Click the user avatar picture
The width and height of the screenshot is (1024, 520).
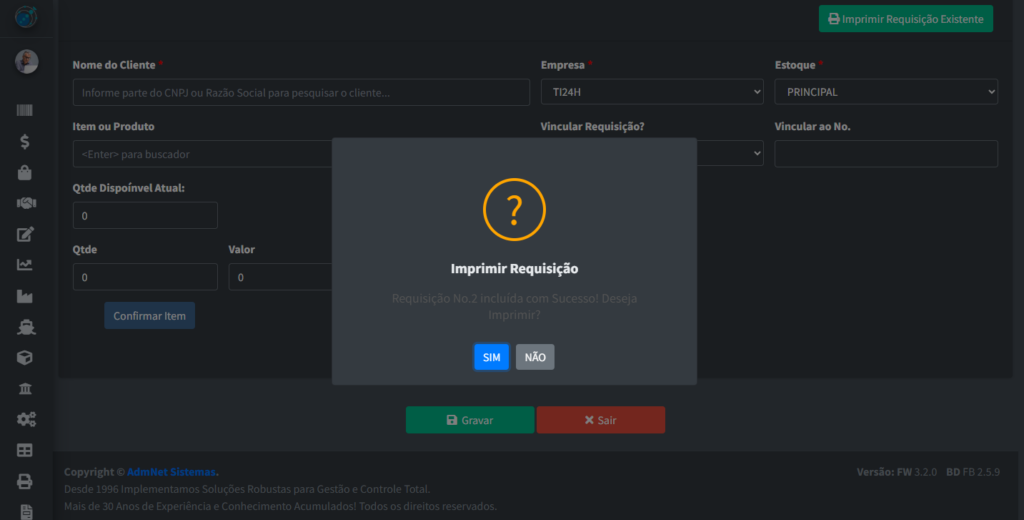pyautogui.click(x=27, y=62)
